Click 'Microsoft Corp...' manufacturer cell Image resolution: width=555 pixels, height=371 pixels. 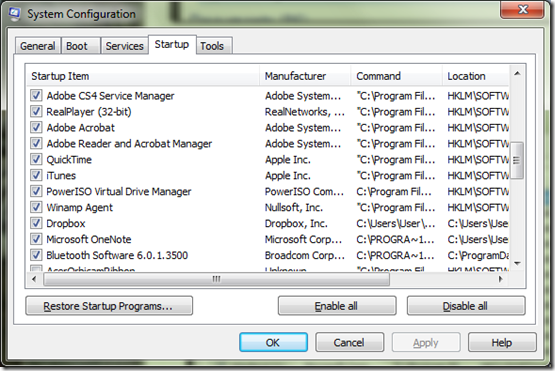303,239
